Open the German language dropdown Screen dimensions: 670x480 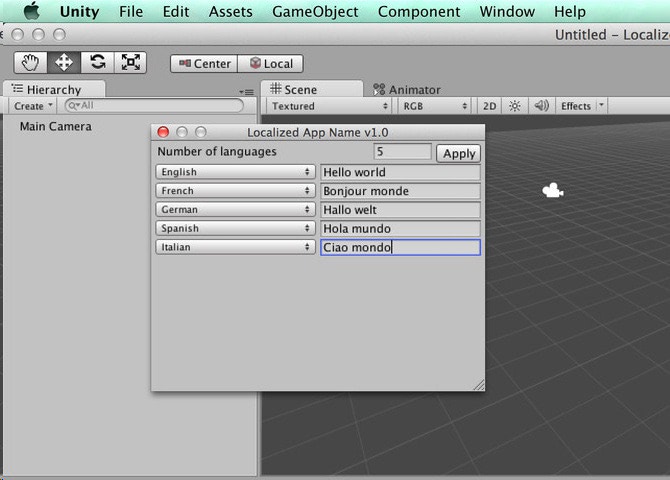coord(235,209)
